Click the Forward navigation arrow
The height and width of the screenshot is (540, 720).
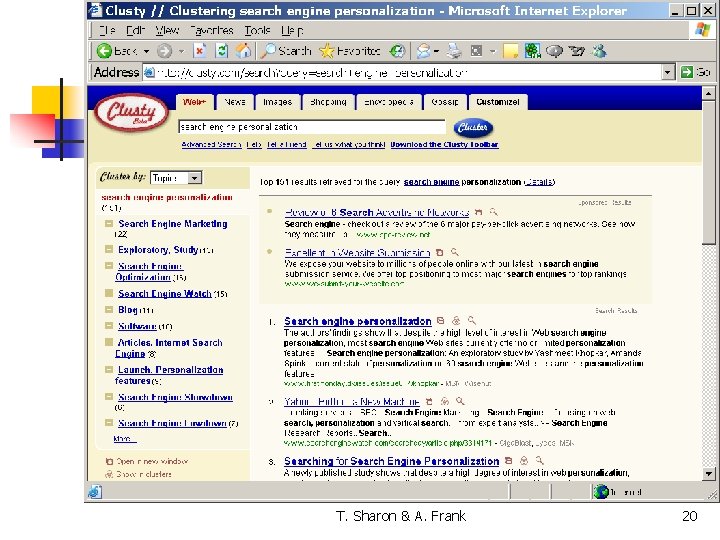tap(164, 51)
